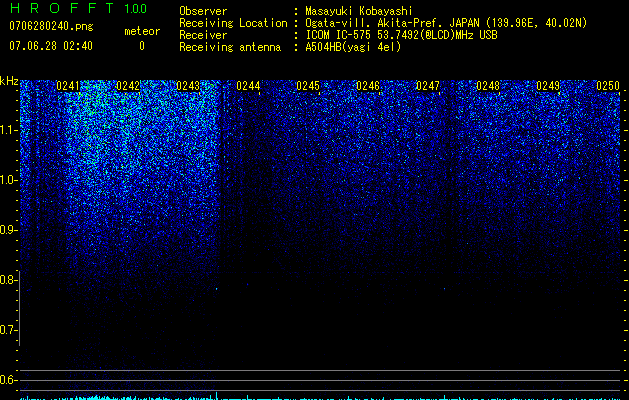629x400 pixels.
Task: Click the 0247 time marker
Action: click(x=428, y=86)
